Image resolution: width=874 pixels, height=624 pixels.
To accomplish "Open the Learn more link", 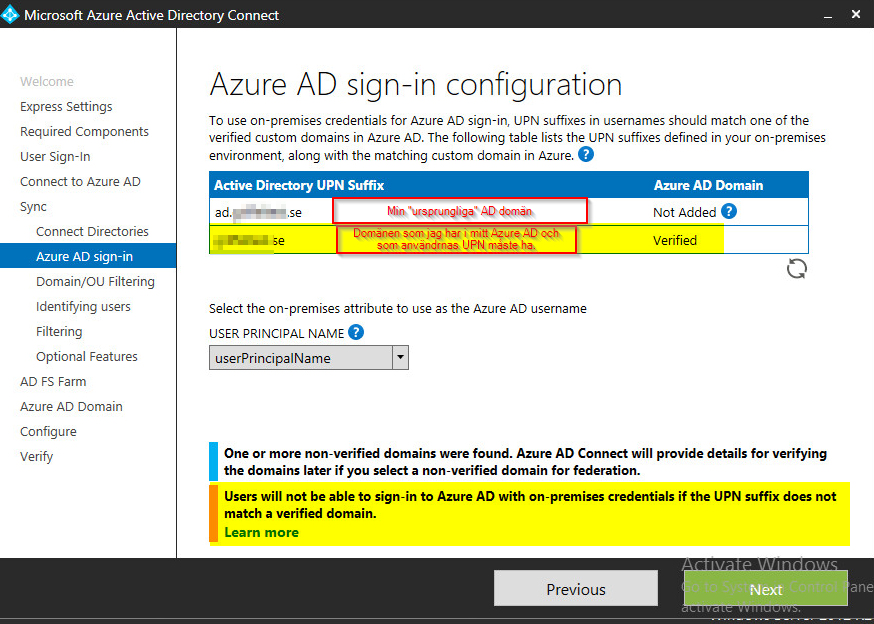I will [261, 532].
